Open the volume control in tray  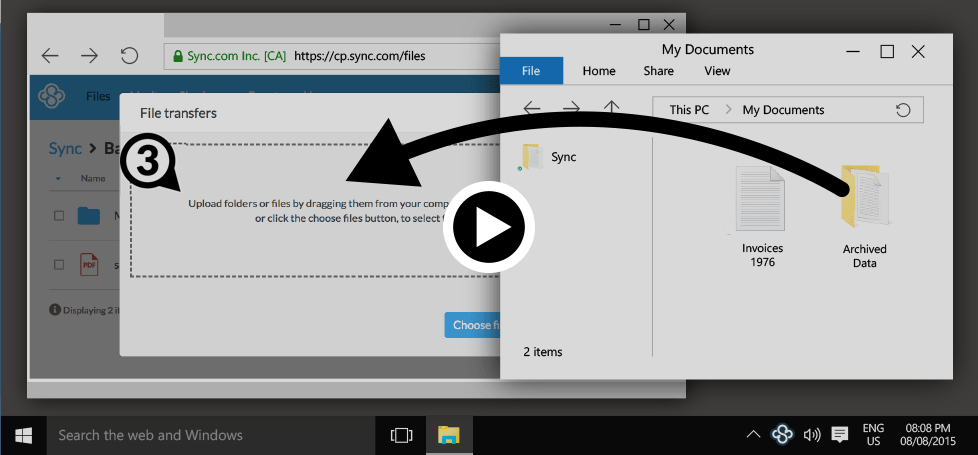812,435
